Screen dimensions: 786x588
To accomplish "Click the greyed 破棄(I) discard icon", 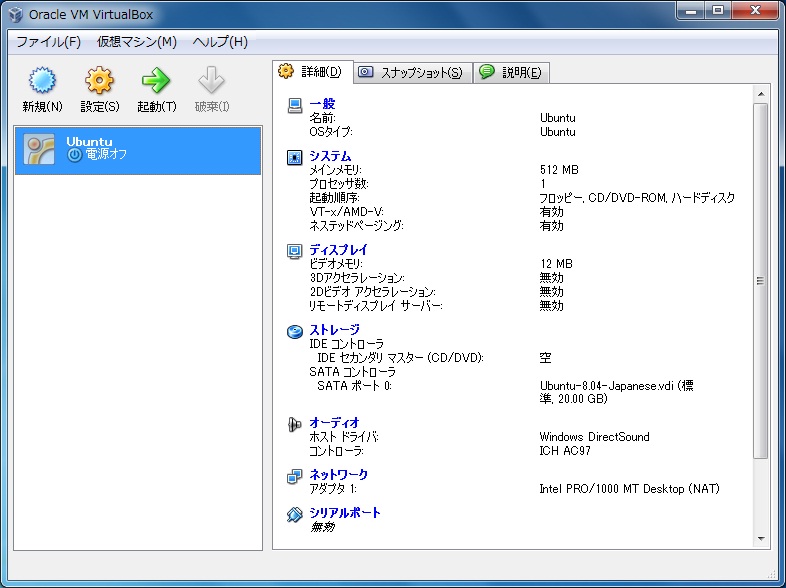I will click(x=211, y=80).
